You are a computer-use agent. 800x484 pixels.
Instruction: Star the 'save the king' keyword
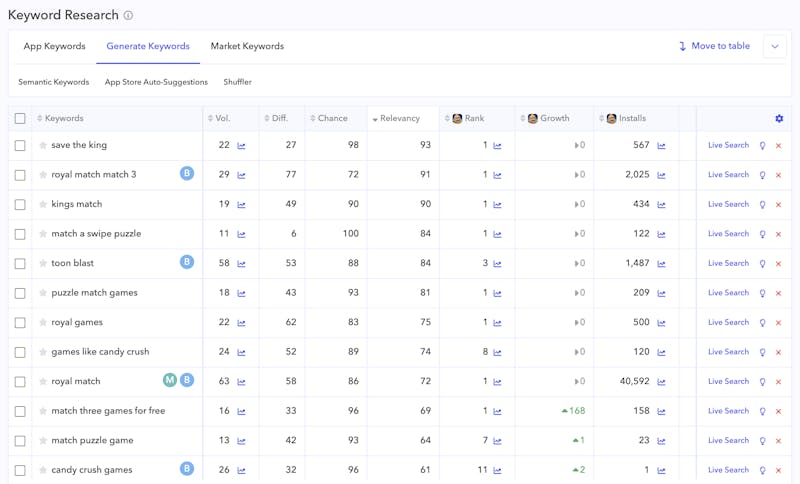43,146
